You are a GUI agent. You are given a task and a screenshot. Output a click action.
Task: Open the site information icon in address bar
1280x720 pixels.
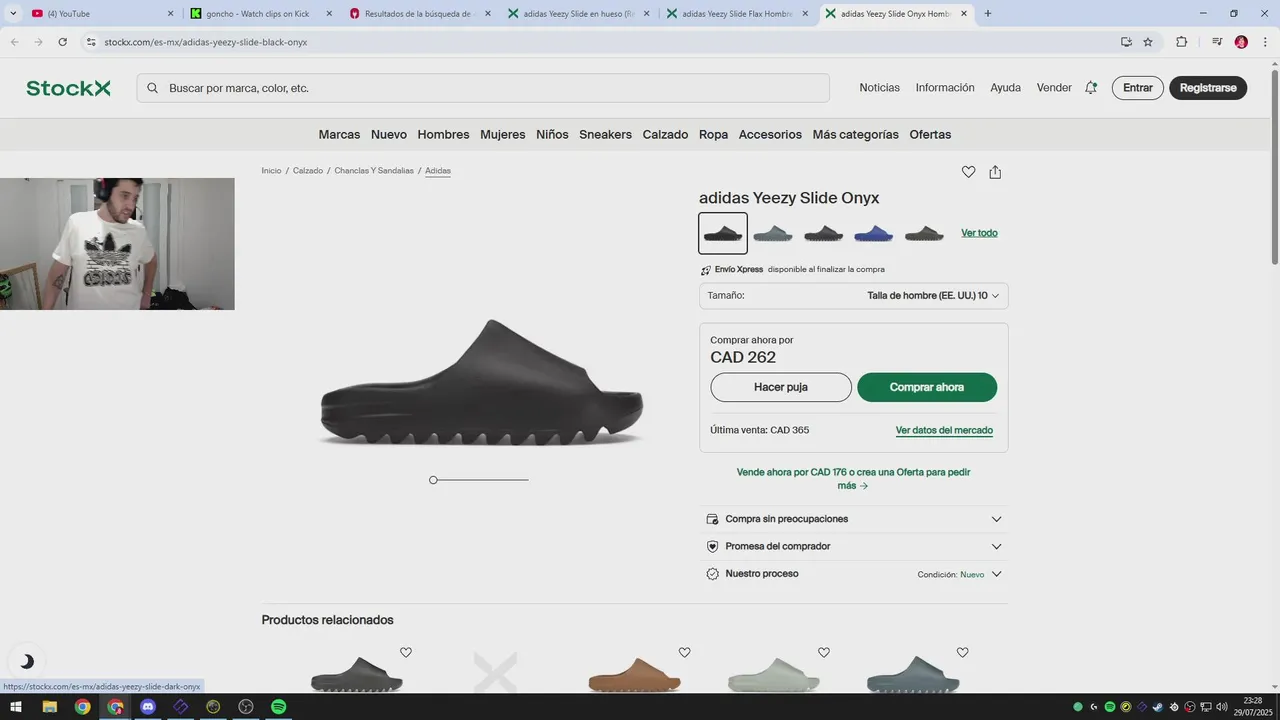pyautogui.click(x=91, y=42)
